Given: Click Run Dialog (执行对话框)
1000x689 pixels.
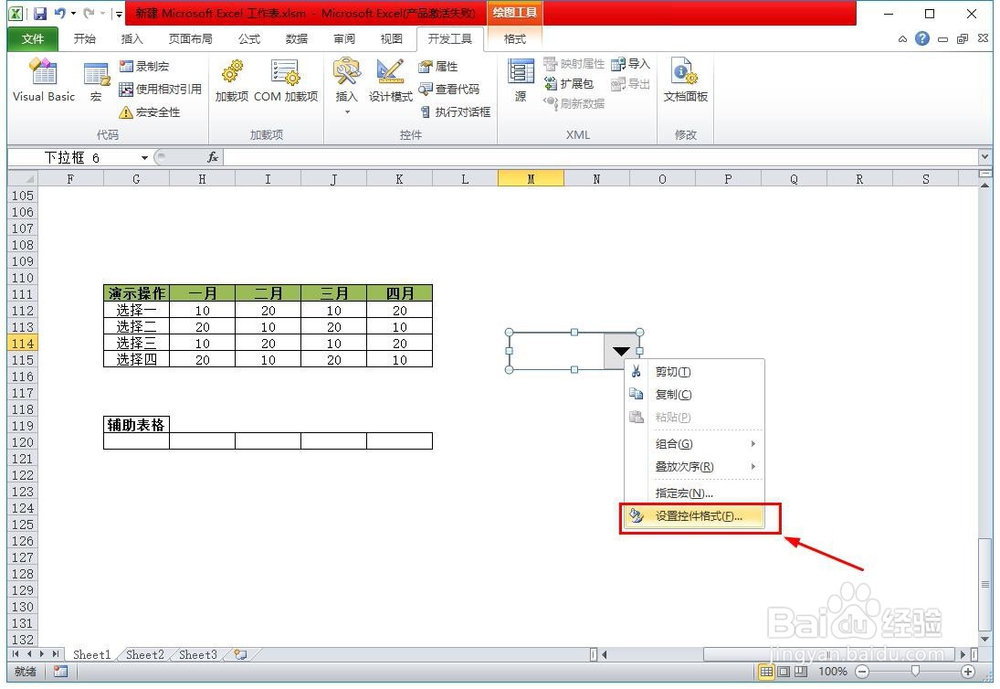Looking at the screenshot, I should (455, 112).
